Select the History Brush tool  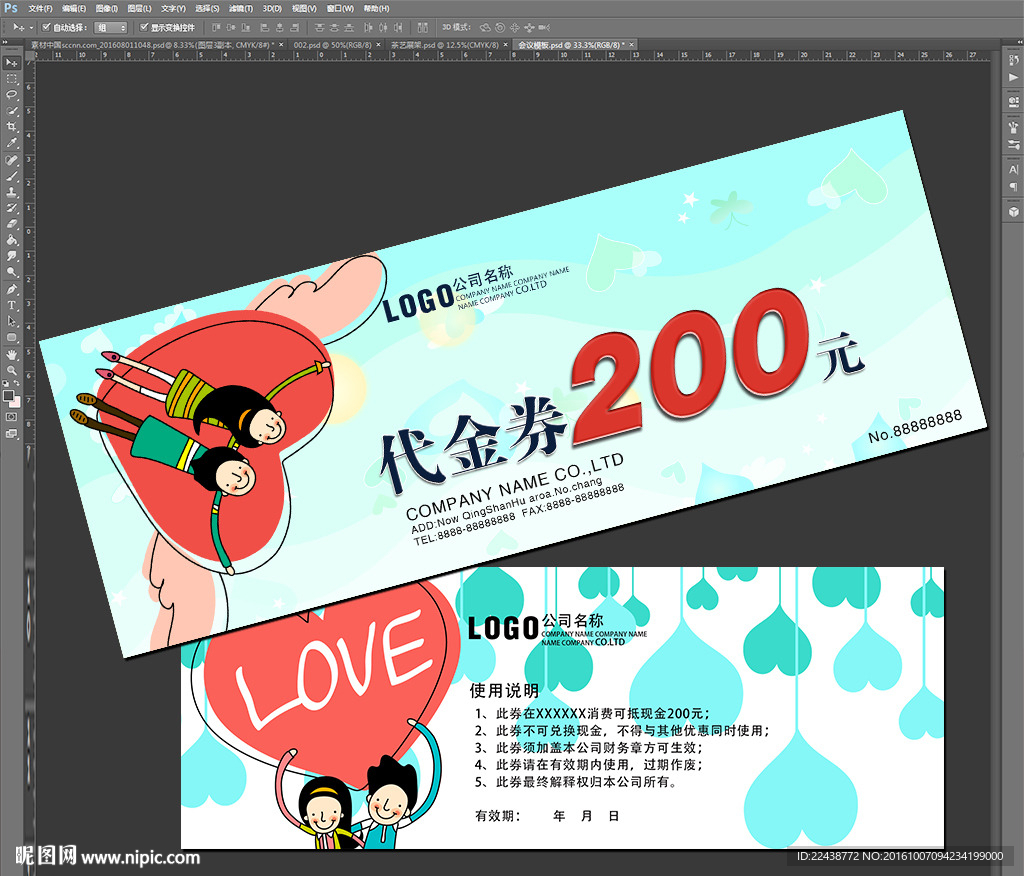(12, 208)
